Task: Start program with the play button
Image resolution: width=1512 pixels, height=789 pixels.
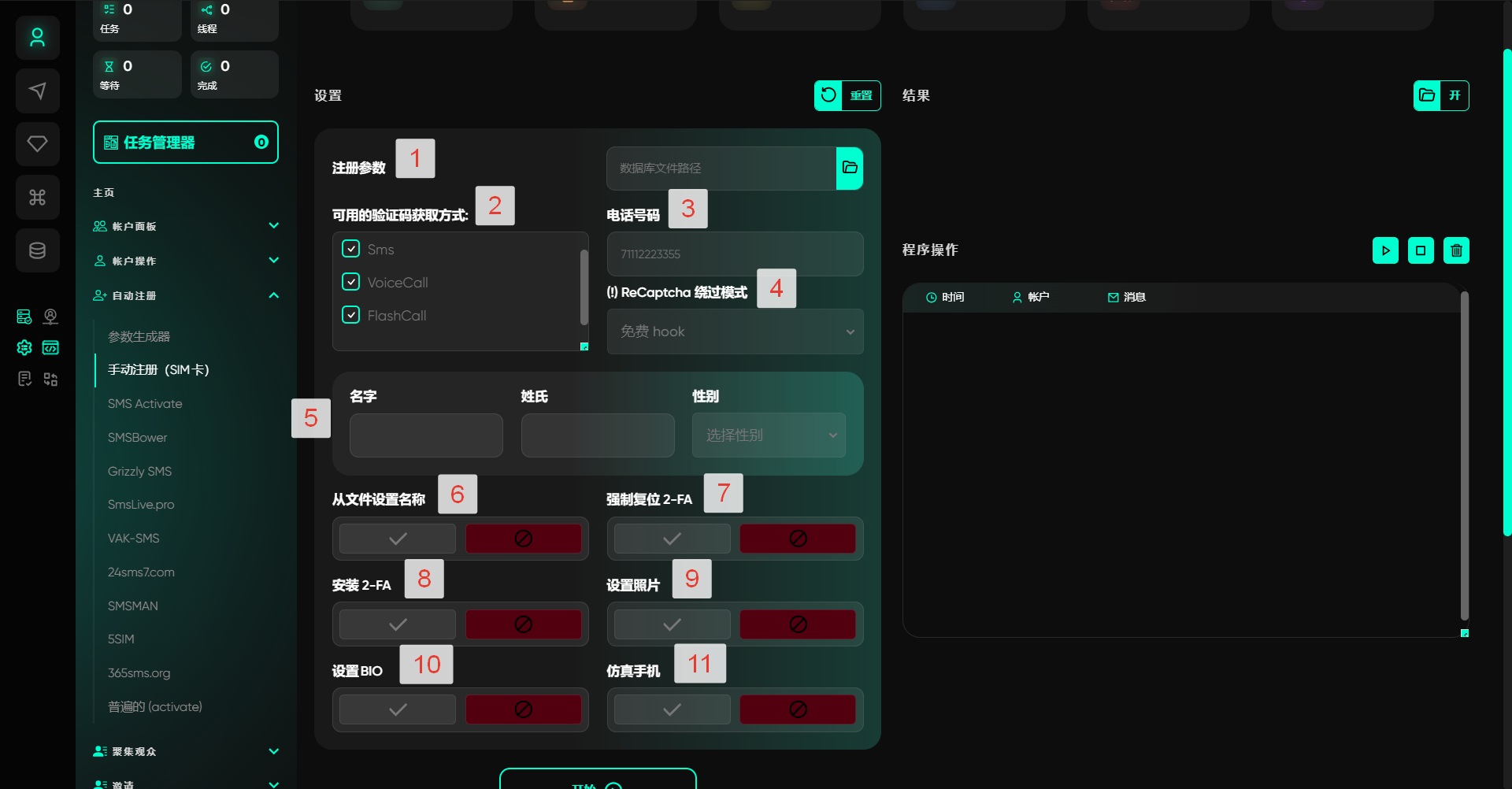Action: pos(1385,250)
